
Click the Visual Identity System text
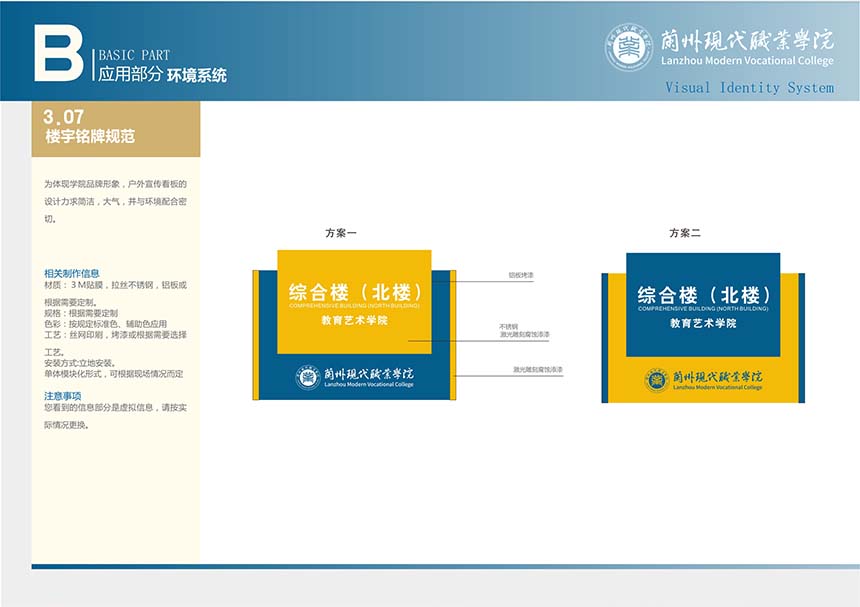[x=749, y=88]
